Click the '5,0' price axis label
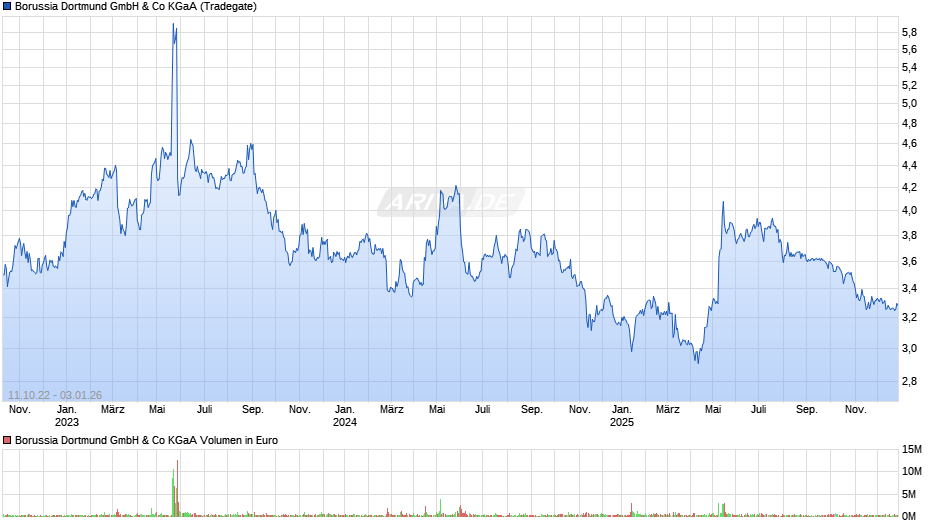The width and height of the screenshot is (940, 526). point(909,103)
